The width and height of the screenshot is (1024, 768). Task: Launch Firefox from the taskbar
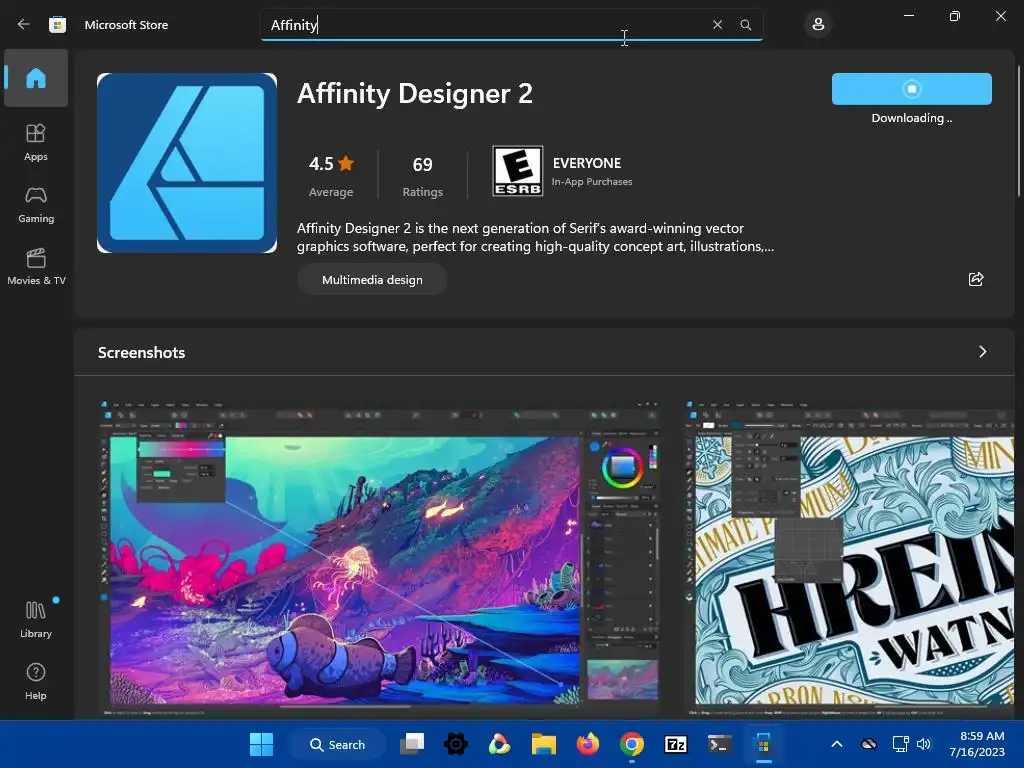[588, 744]
